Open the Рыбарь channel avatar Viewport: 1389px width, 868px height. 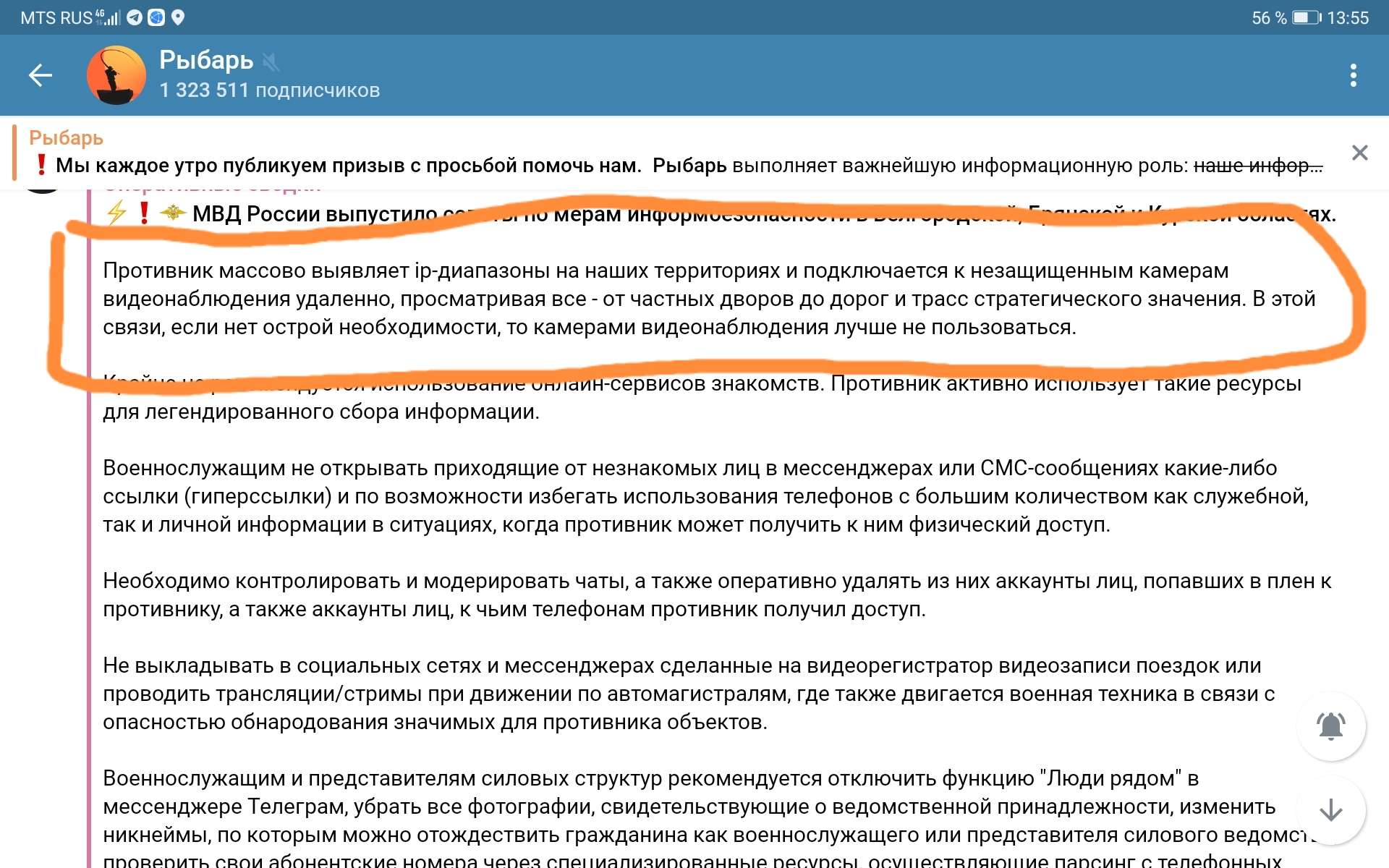point(116,75)
